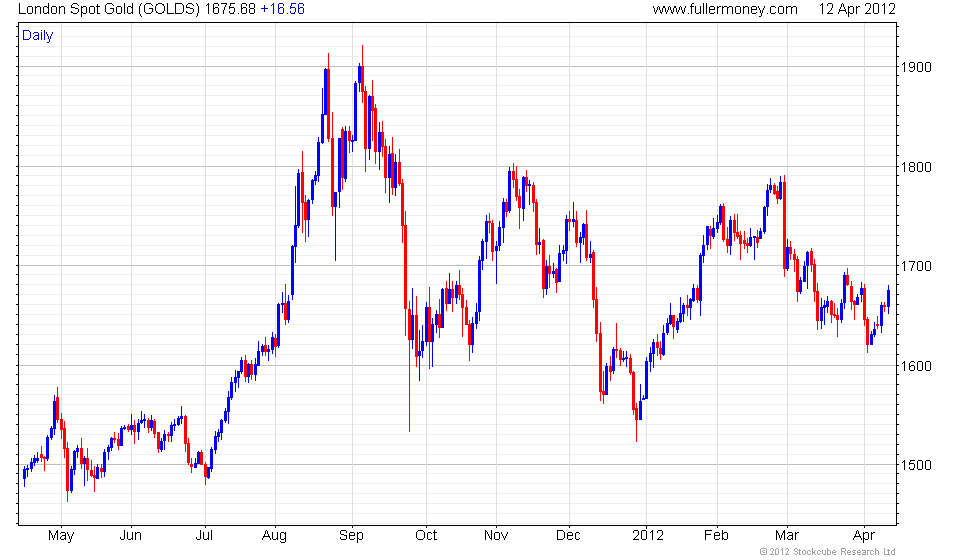Image resolution: width=980 pixels, height=560 pixels.
Task: Open the www.fullermoney.com link
Action: (725, 9)
